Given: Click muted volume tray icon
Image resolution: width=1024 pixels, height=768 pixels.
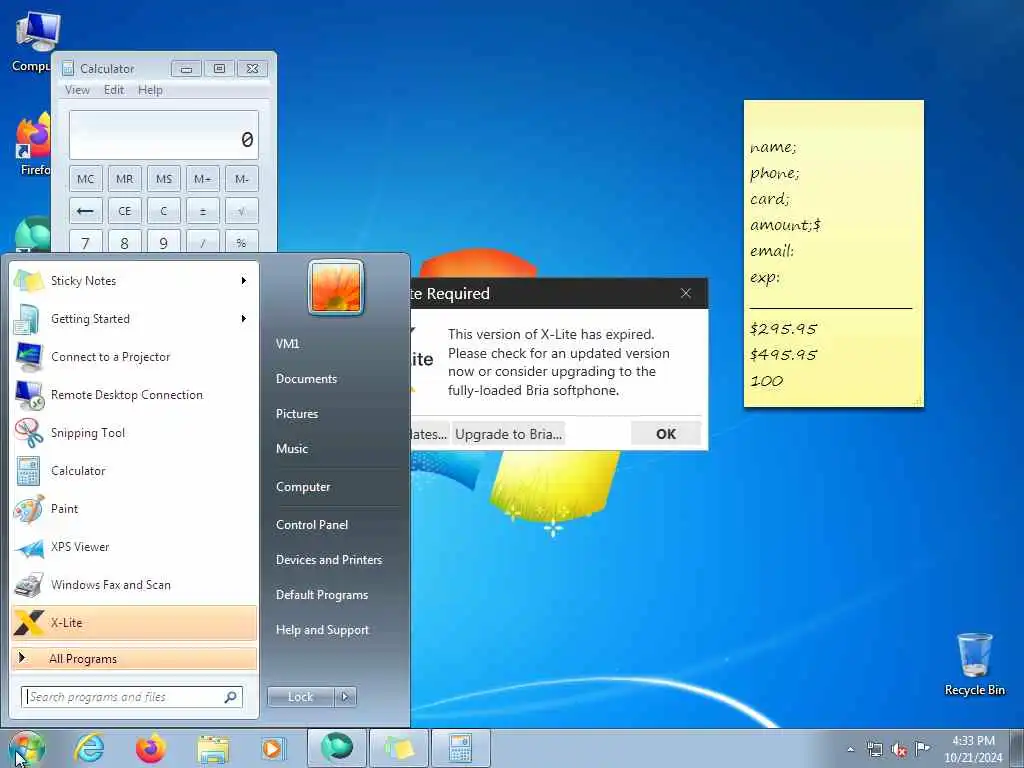Looking at the screenshot, I should 899,750.
